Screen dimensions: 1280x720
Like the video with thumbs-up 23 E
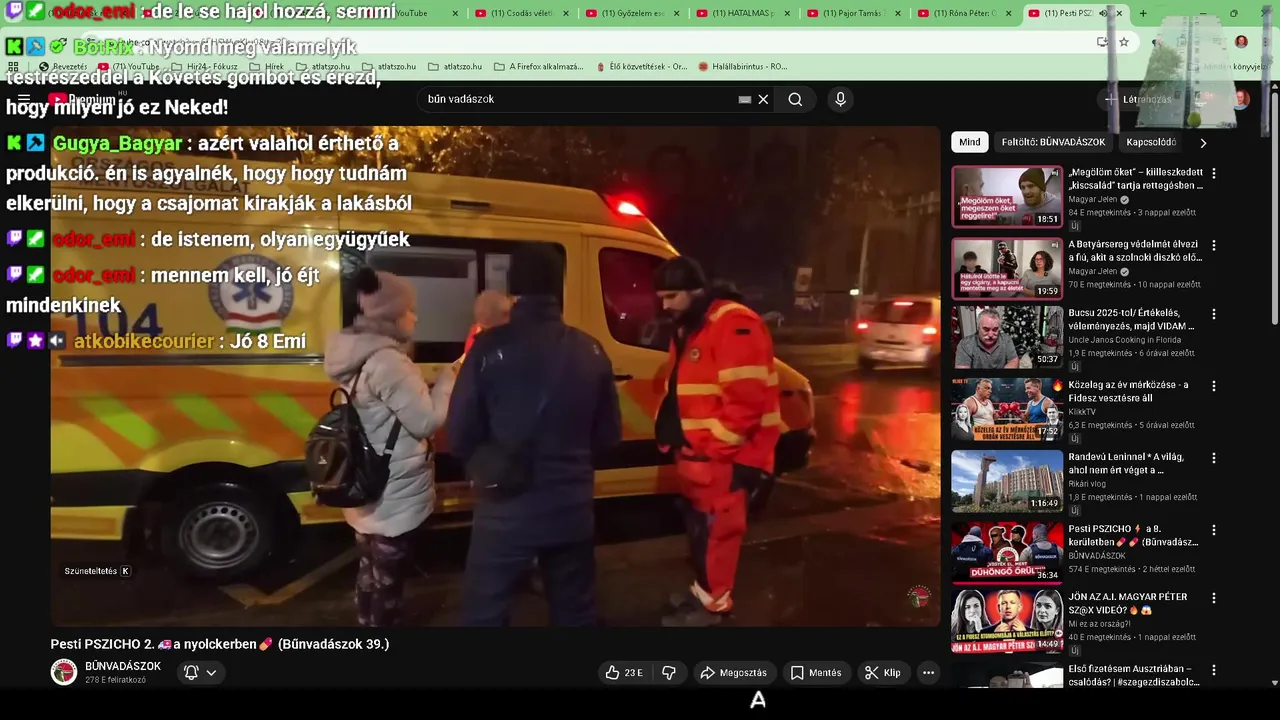(x=624, y=672)
